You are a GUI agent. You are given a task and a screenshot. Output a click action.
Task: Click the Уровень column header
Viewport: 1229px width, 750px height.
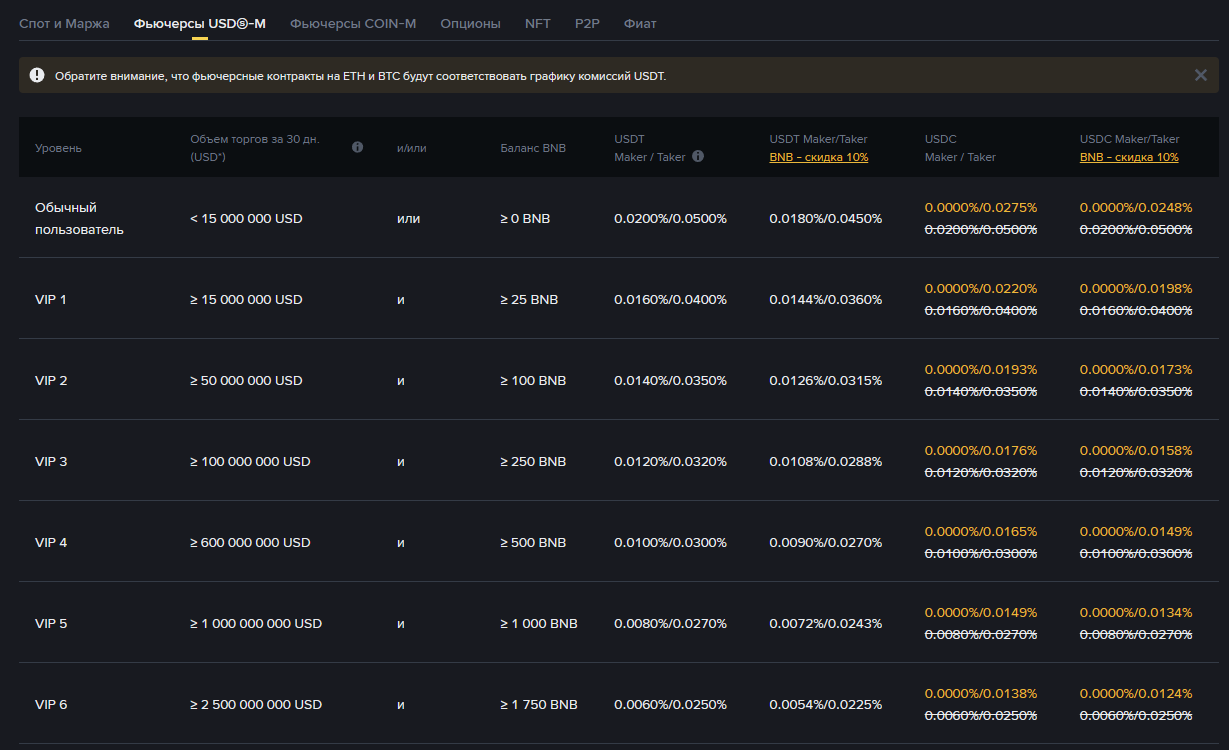click(58, 148)
